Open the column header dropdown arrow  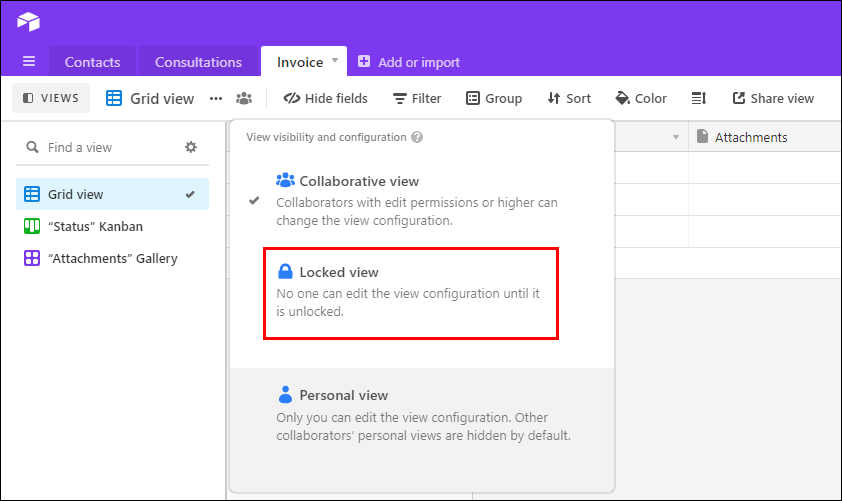pyautogui.click(x=676, y=137)
